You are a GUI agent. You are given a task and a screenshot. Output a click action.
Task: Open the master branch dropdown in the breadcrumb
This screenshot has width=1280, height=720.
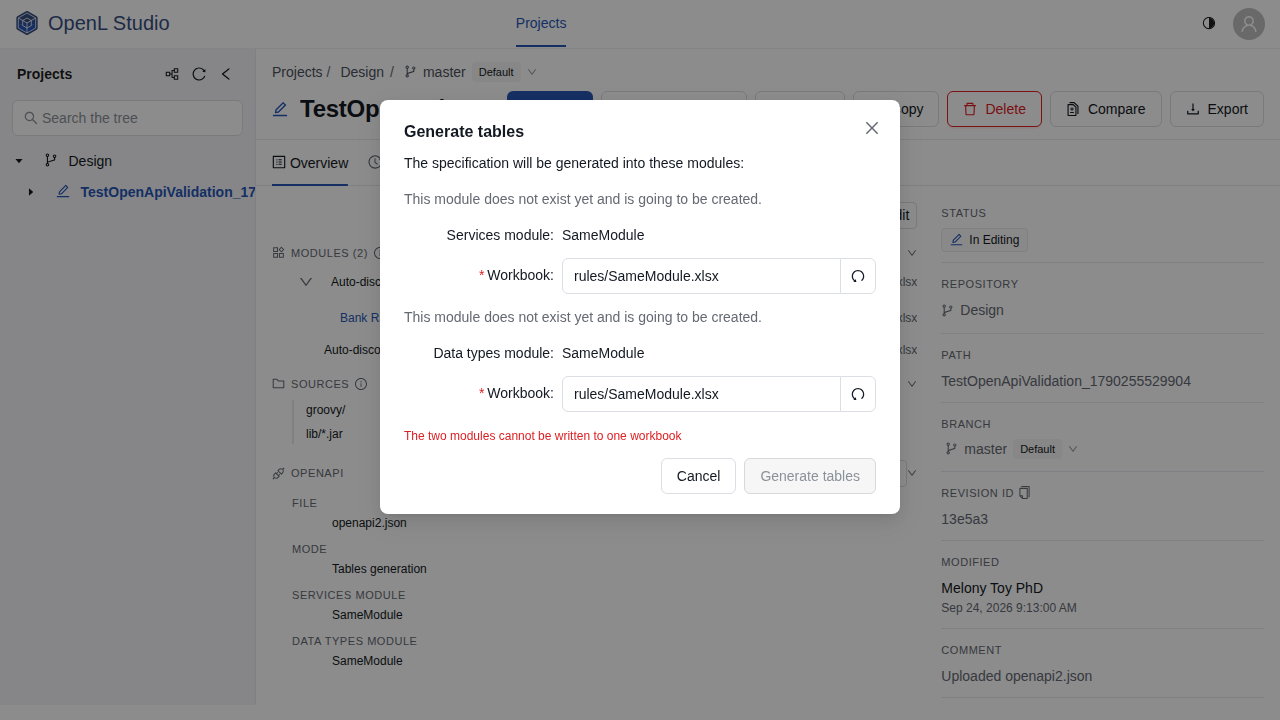click(532, 72)
